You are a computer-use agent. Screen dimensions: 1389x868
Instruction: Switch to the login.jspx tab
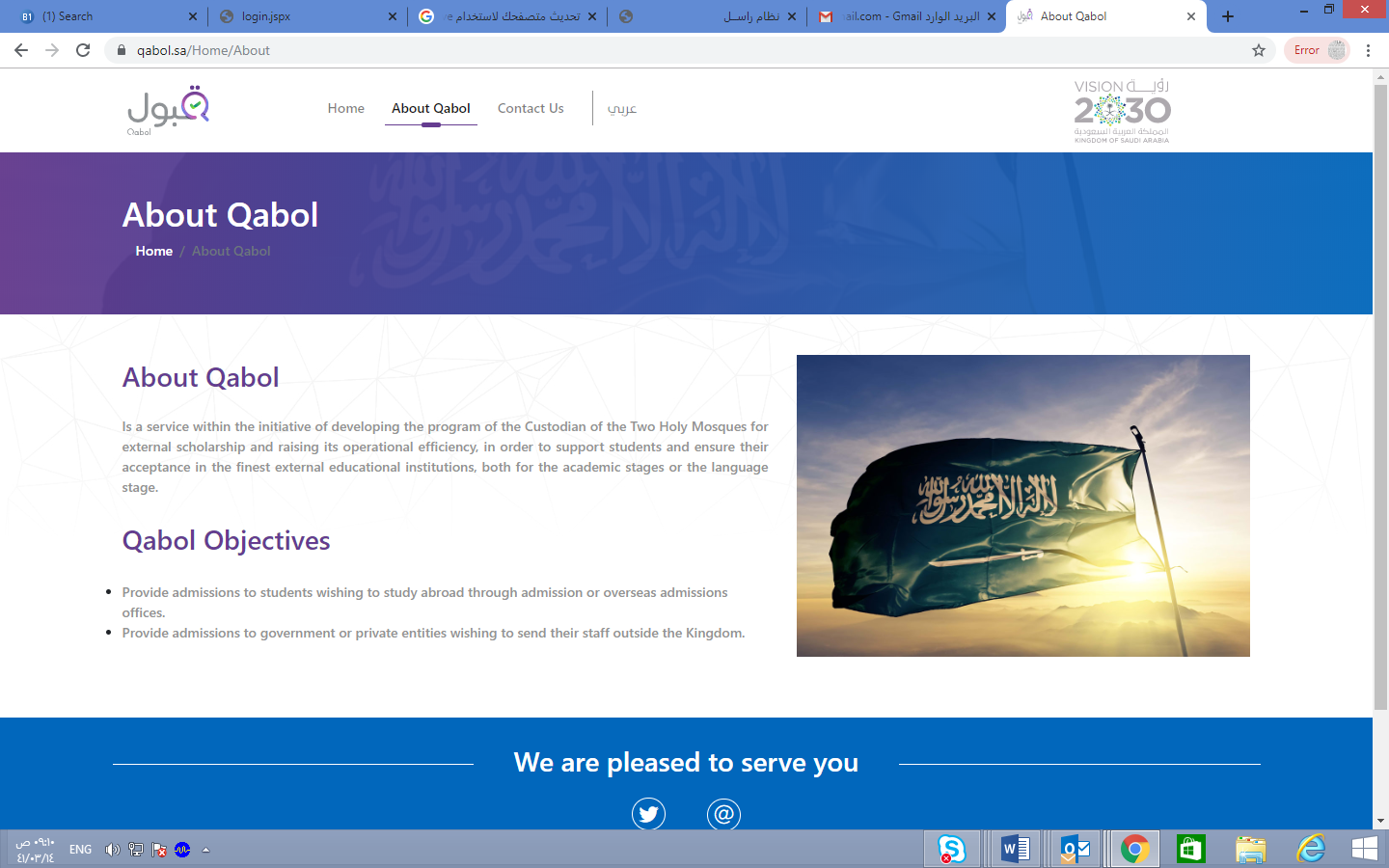point(307,16)
